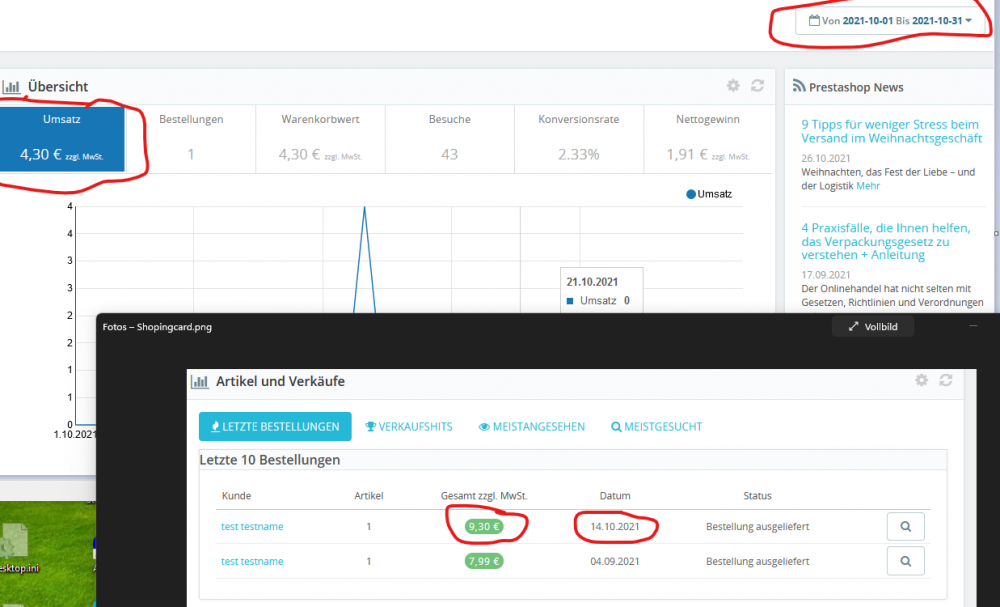The height and width of the screenshot is (607, 1000).
Task: Select the Besuche tile
Action: [x=450, y=139]
